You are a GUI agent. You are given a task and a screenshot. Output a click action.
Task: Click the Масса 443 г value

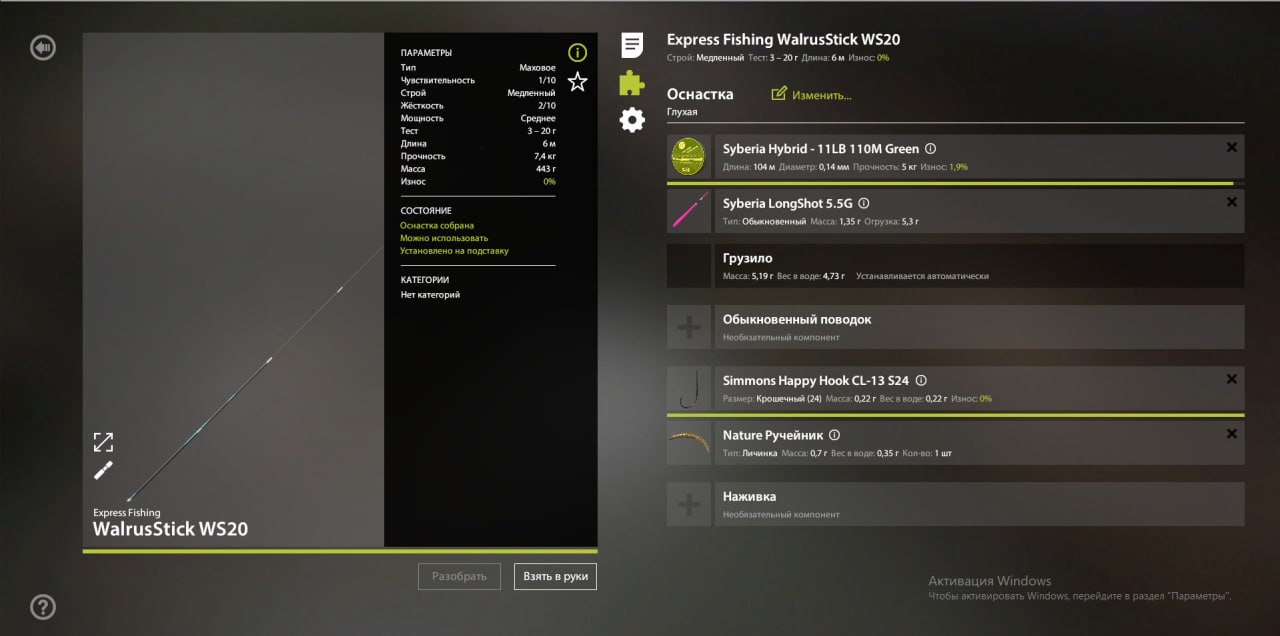546,169
